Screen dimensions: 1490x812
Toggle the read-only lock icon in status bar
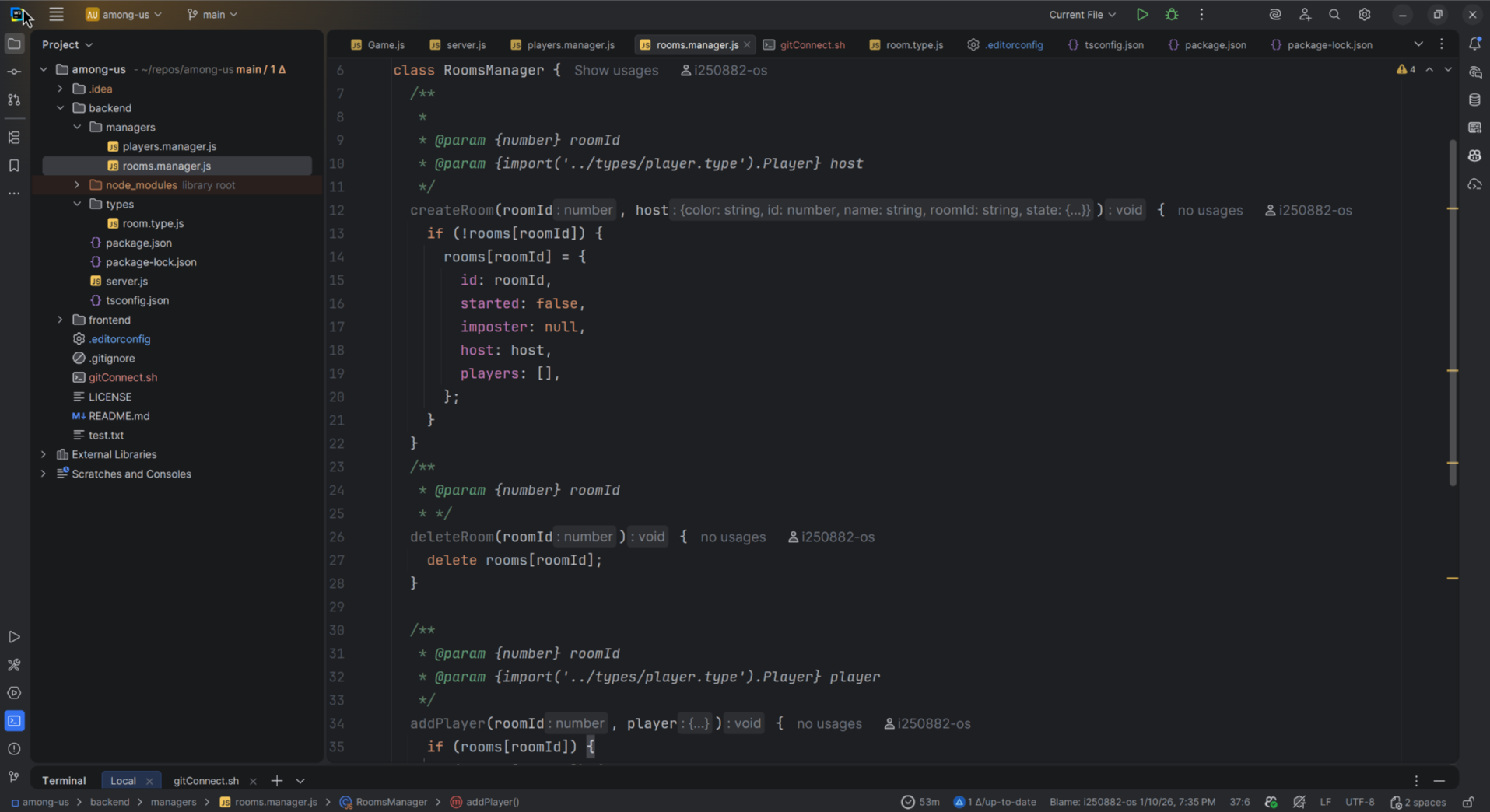coord(1467,802)
